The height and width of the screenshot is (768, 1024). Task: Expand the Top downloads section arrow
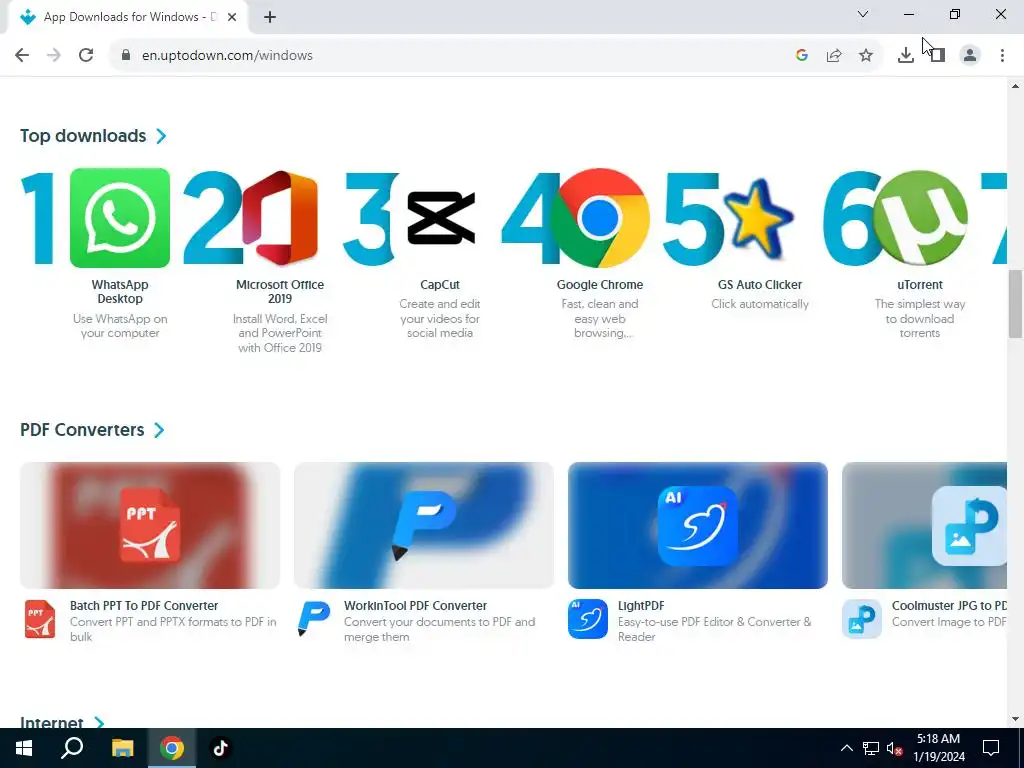click(x=161, y=136)
